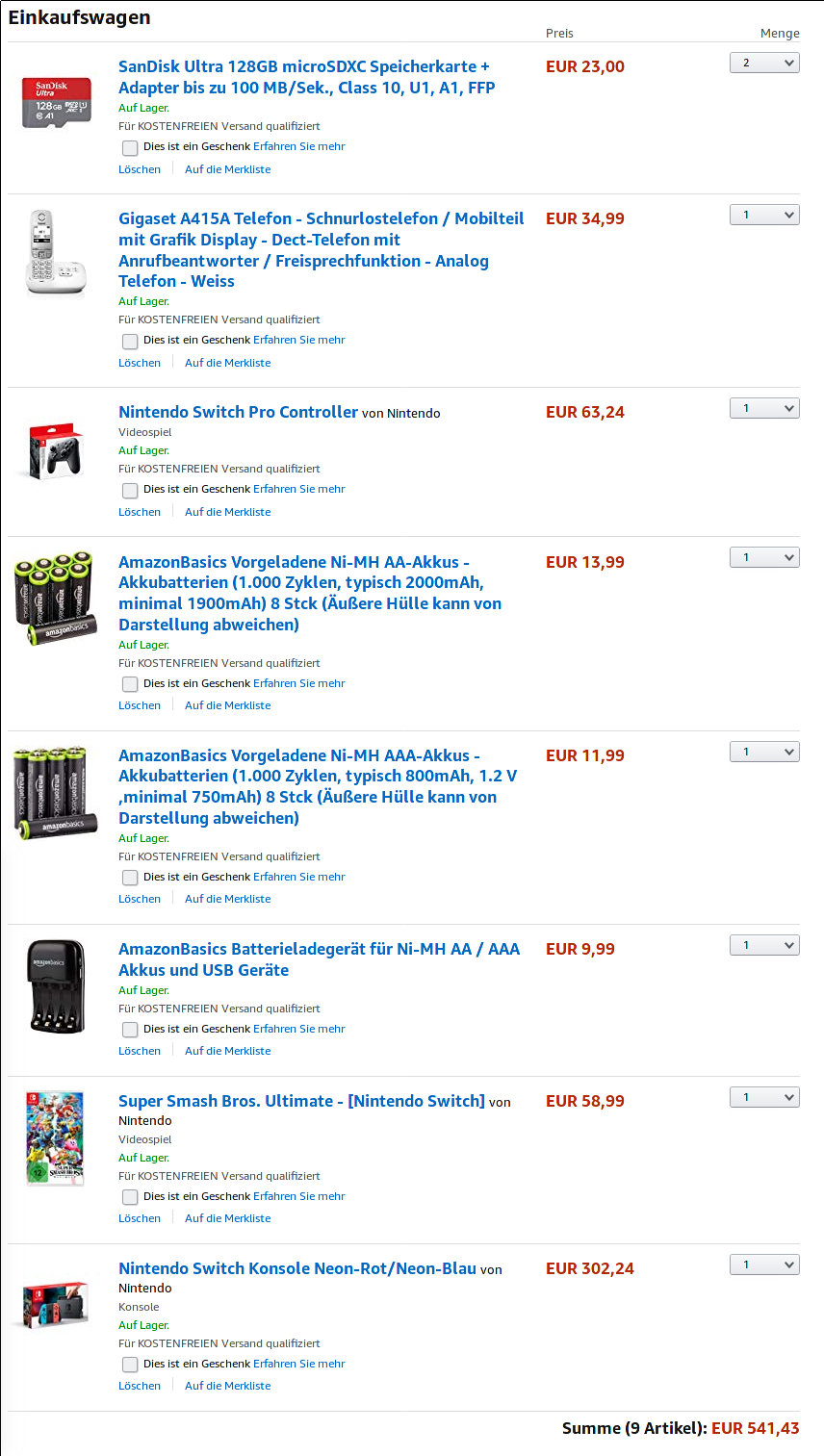
Task: Open the AA-Akkus battery pack image
Action: tap(56, 598)
